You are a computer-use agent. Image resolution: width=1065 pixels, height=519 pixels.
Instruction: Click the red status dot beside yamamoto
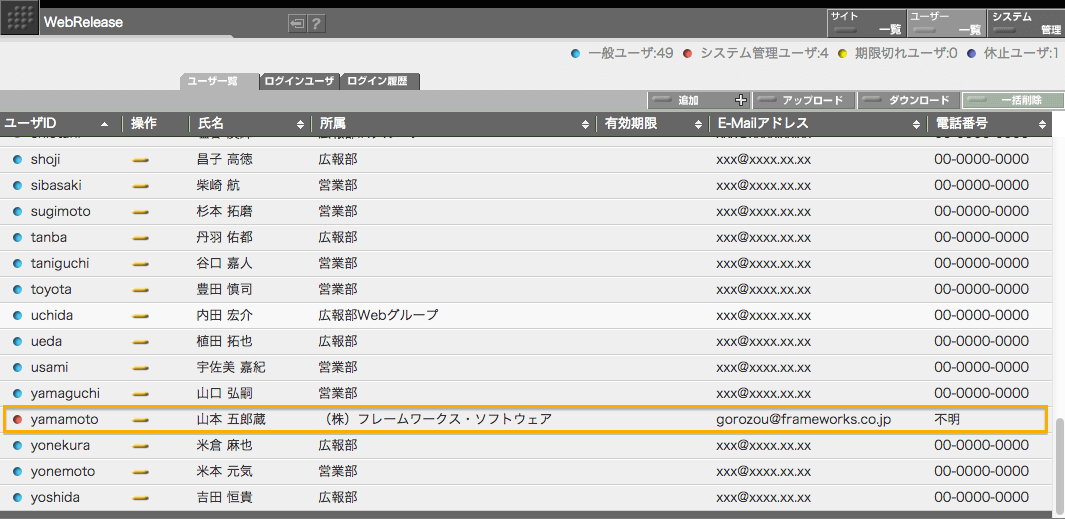[17, 420]
